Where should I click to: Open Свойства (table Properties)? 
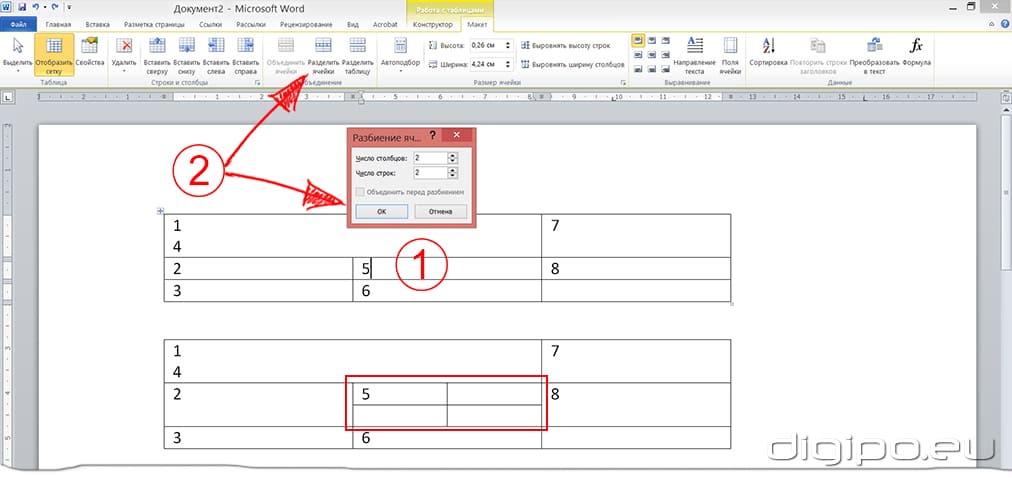click(90, 48)
